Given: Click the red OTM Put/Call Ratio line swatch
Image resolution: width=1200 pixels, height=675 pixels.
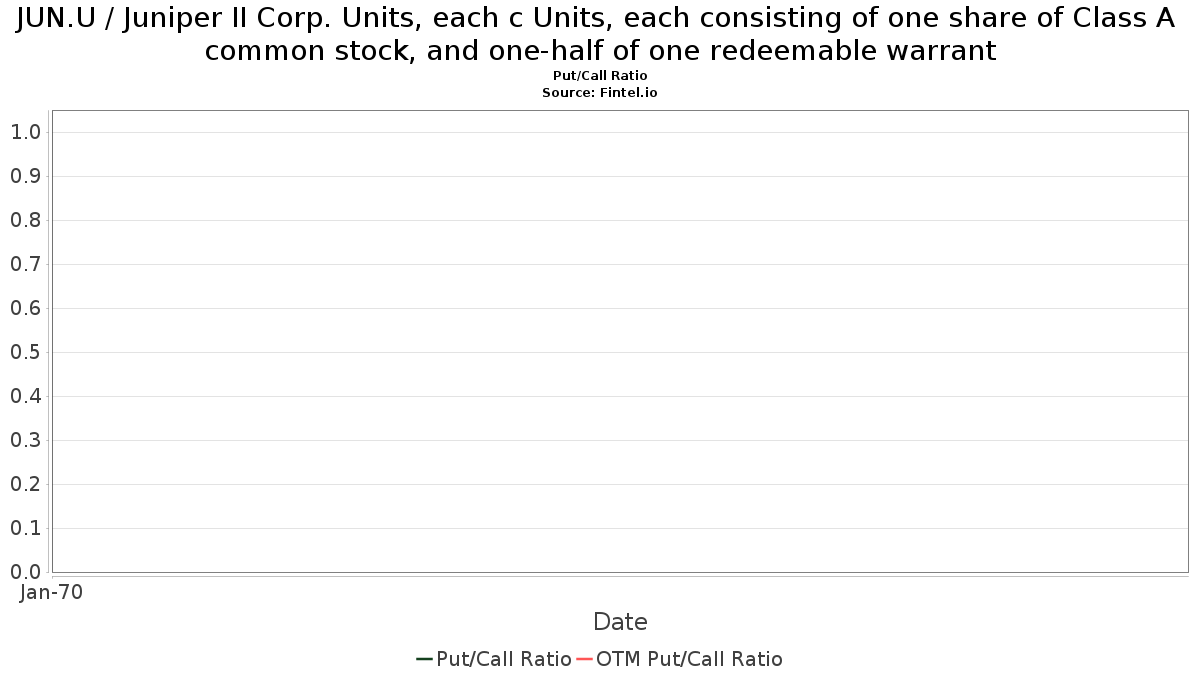Looking at the screenshot, I should tap(584, 659).
